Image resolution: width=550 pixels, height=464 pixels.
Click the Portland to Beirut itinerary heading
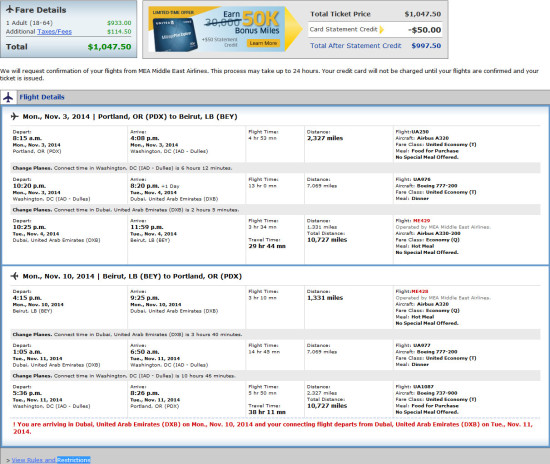click(x=130, y=116)
